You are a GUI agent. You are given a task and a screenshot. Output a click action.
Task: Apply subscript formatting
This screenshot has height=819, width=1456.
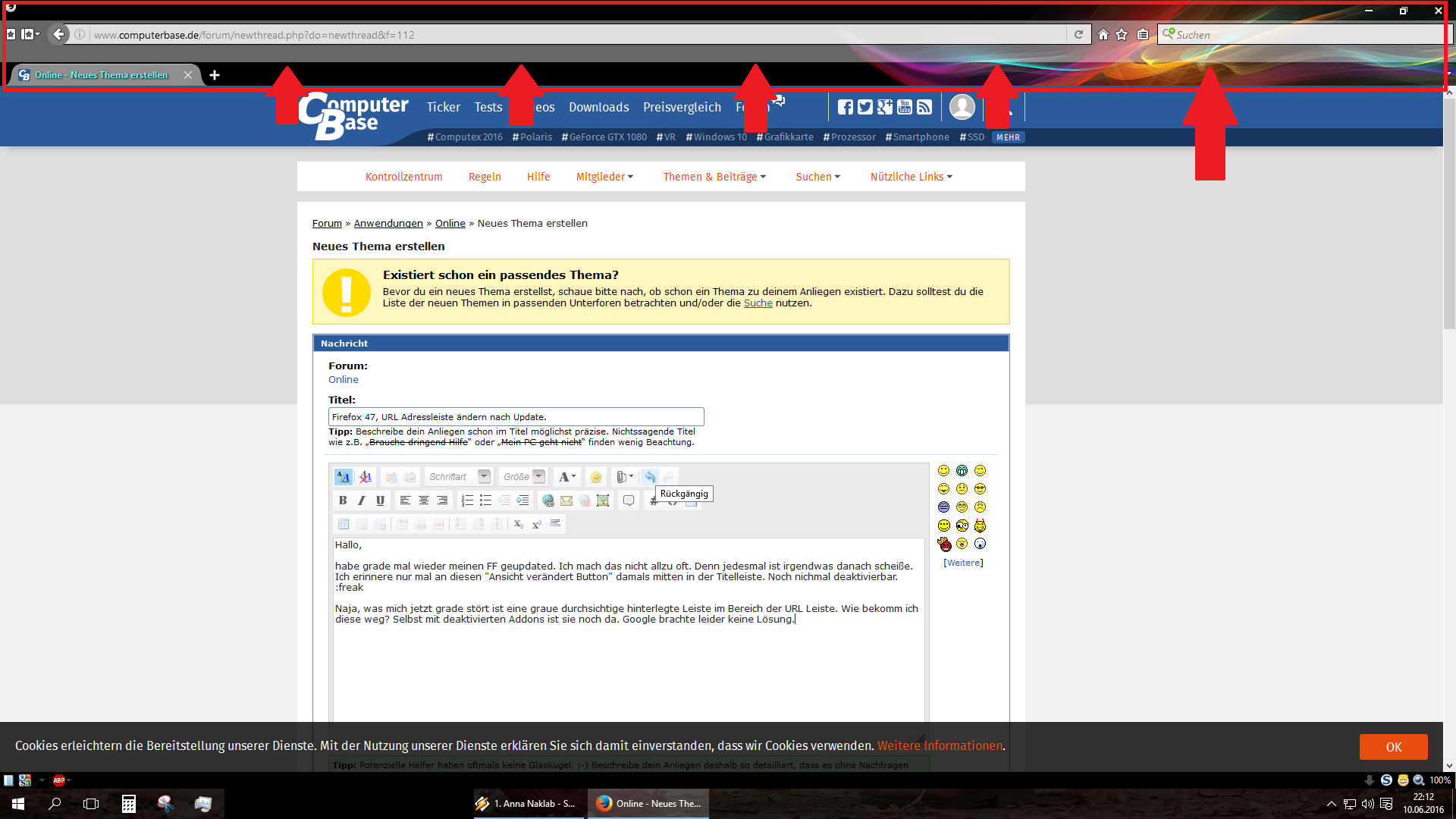click(x=519, y=524)
